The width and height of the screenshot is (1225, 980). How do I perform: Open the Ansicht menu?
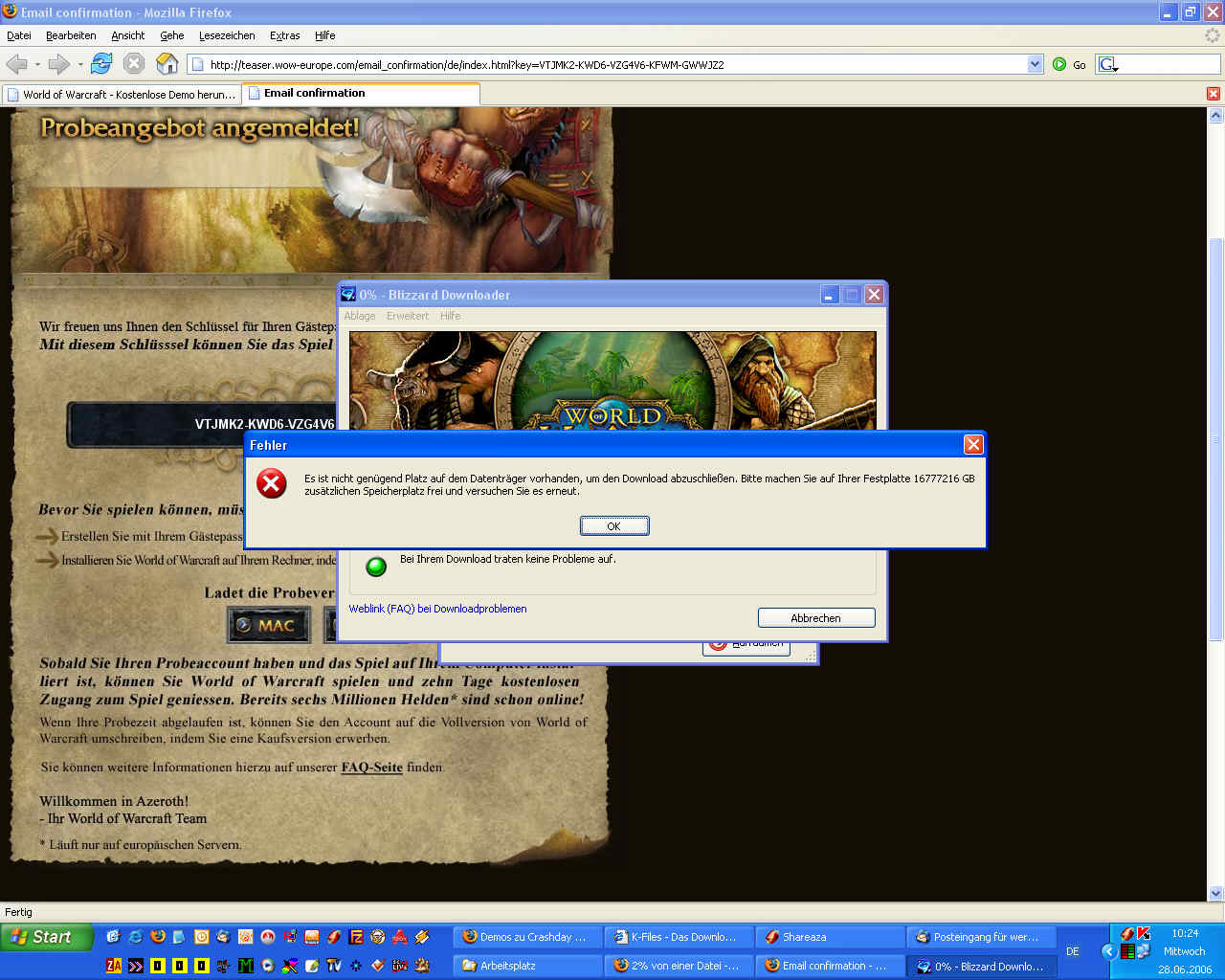[x=128, y=35]
